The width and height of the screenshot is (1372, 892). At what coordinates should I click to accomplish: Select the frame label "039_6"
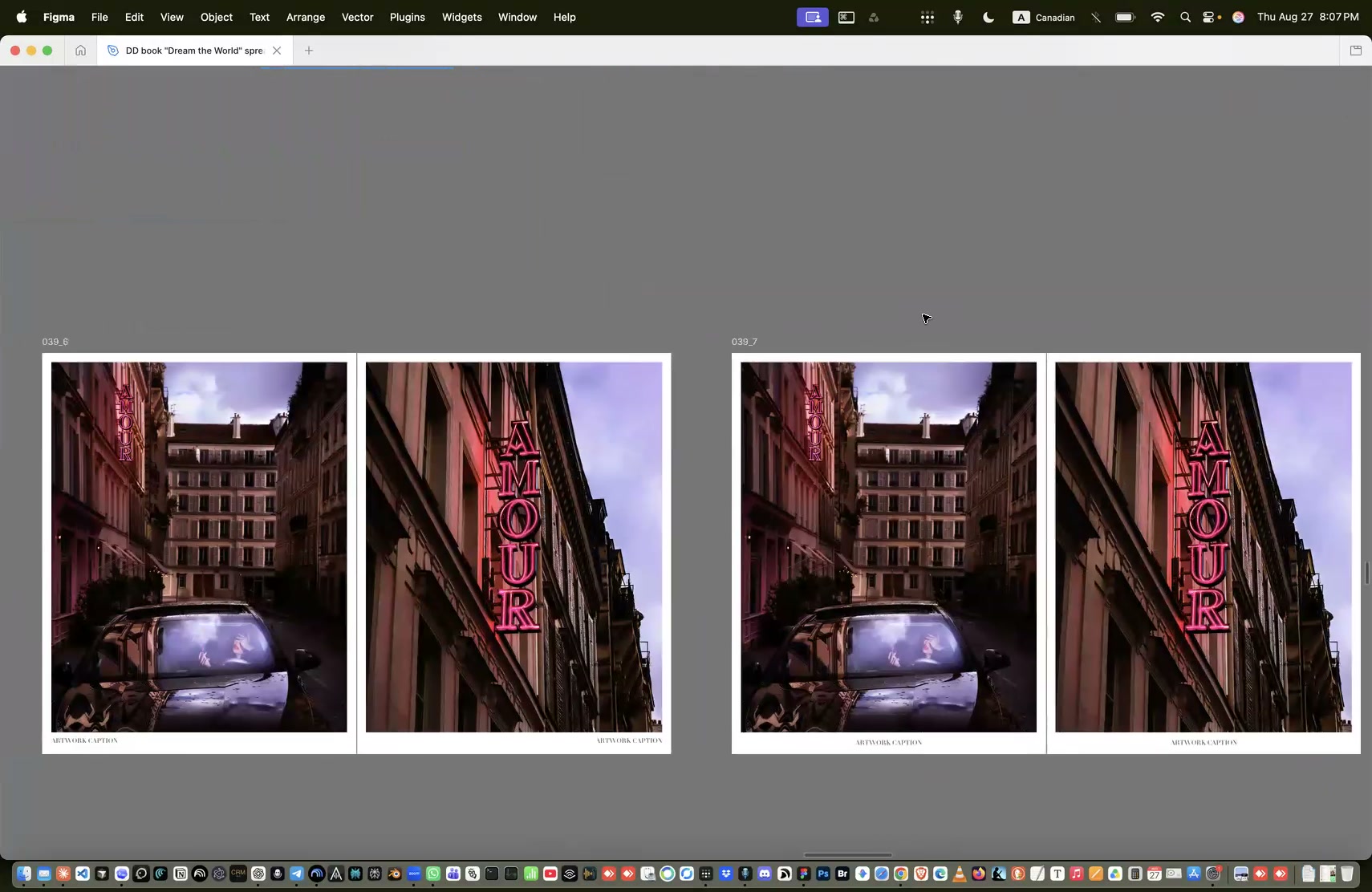55,342
